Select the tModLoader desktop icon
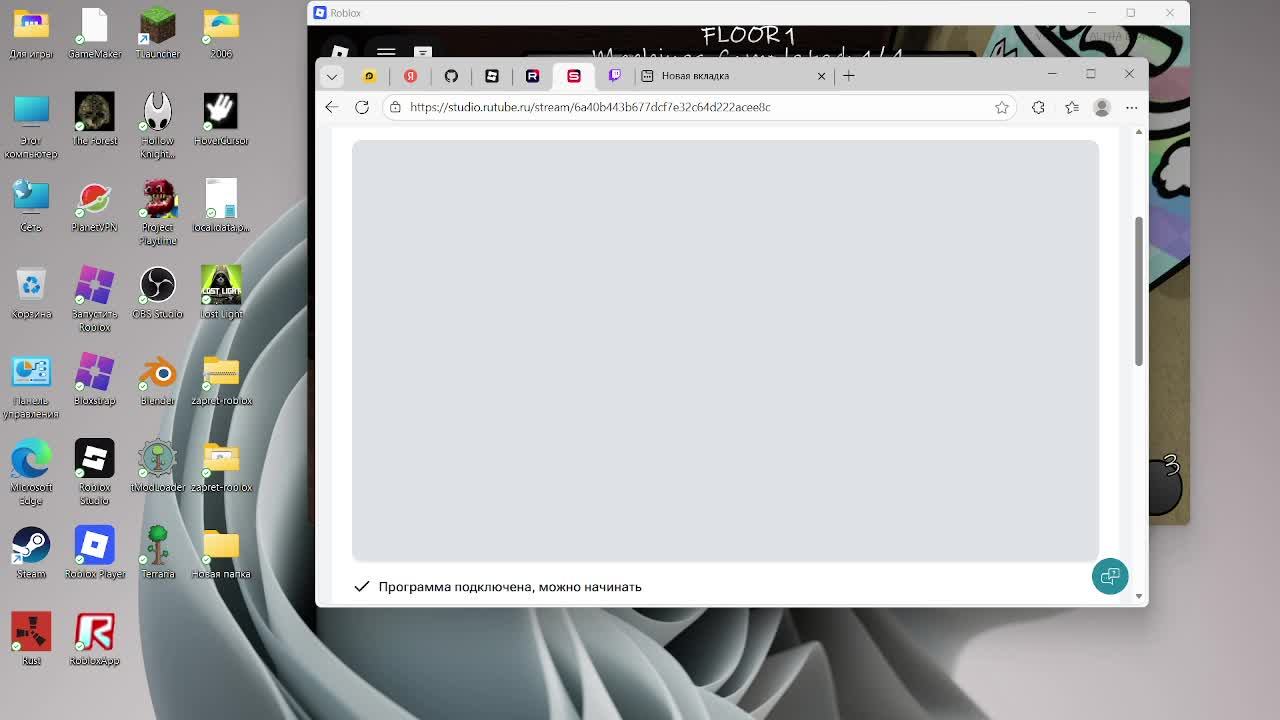Screen dimensions: 1280x720 click(x=157, y=467)
